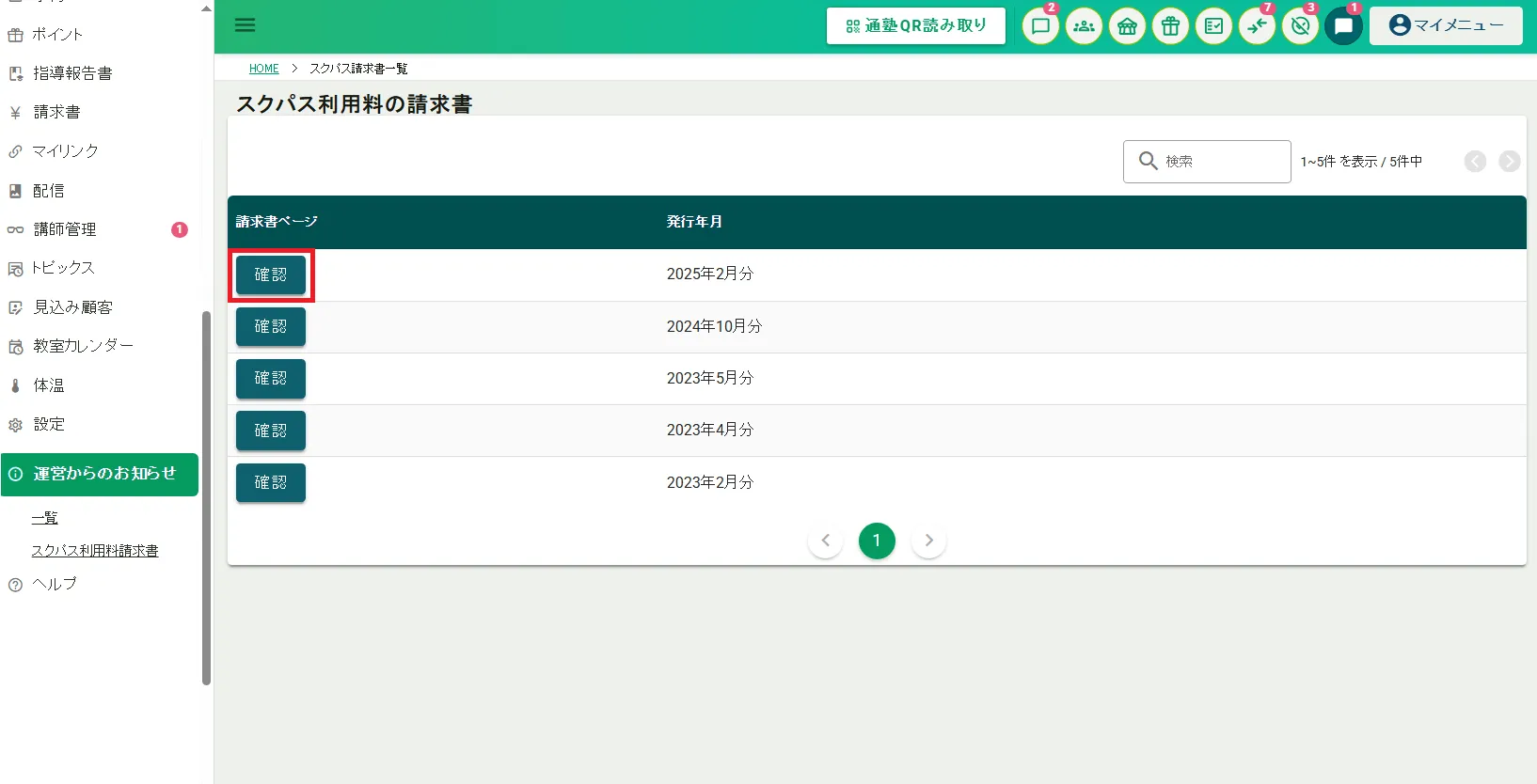Click 確認 for 2025年2月分

click(x=271, y=275)
